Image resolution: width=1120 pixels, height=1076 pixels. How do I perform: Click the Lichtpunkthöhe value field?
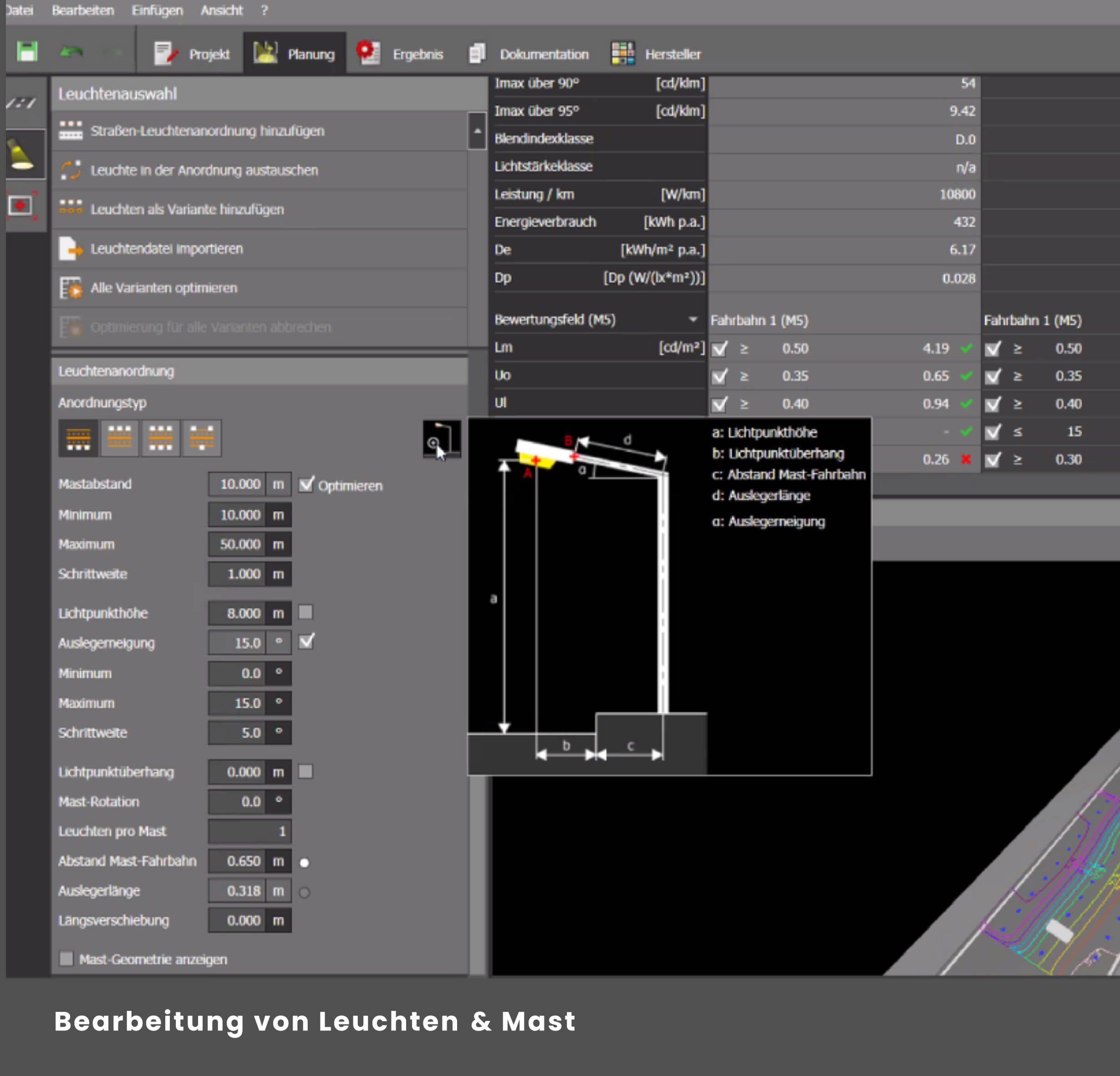click(x=237, y=613)
